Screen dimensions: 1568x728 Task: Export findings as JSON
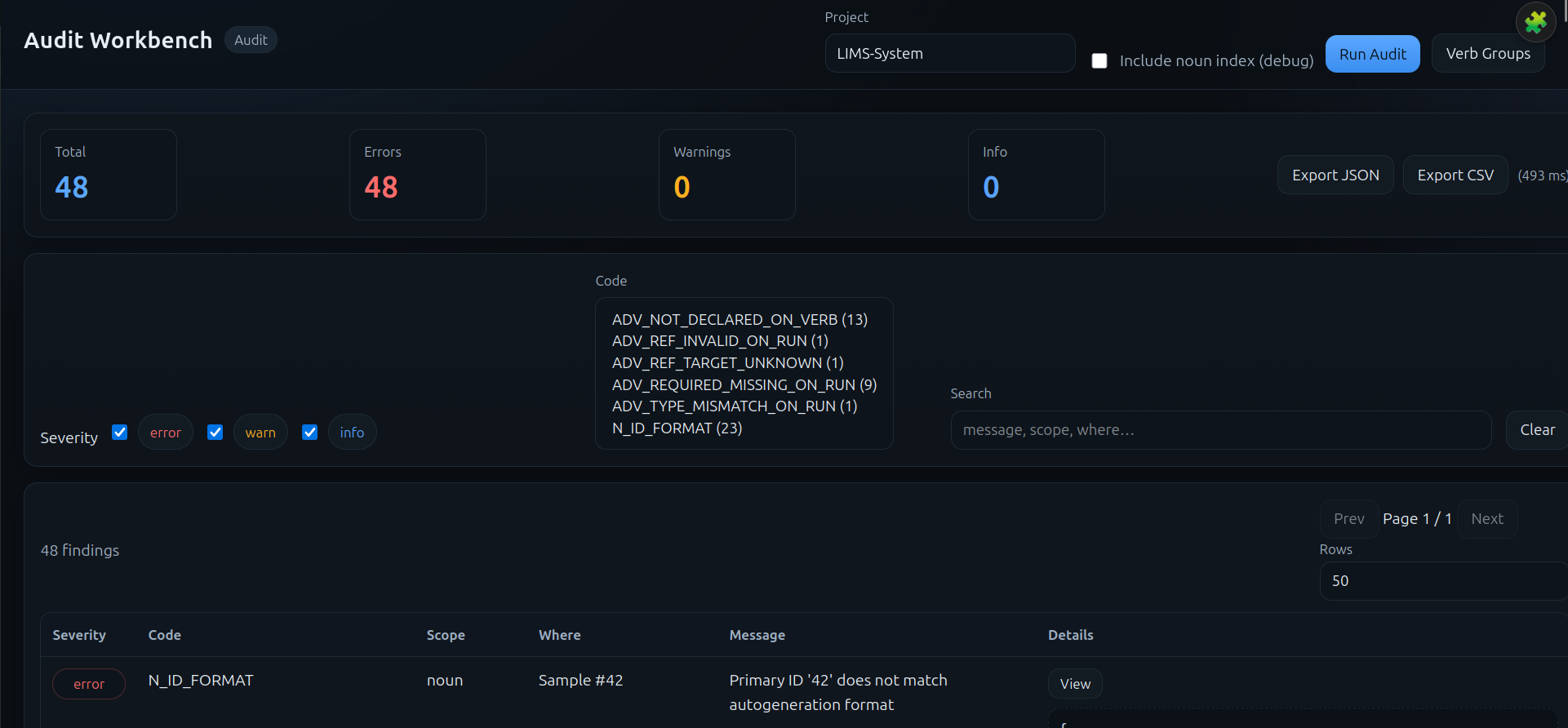(1335, 175)
